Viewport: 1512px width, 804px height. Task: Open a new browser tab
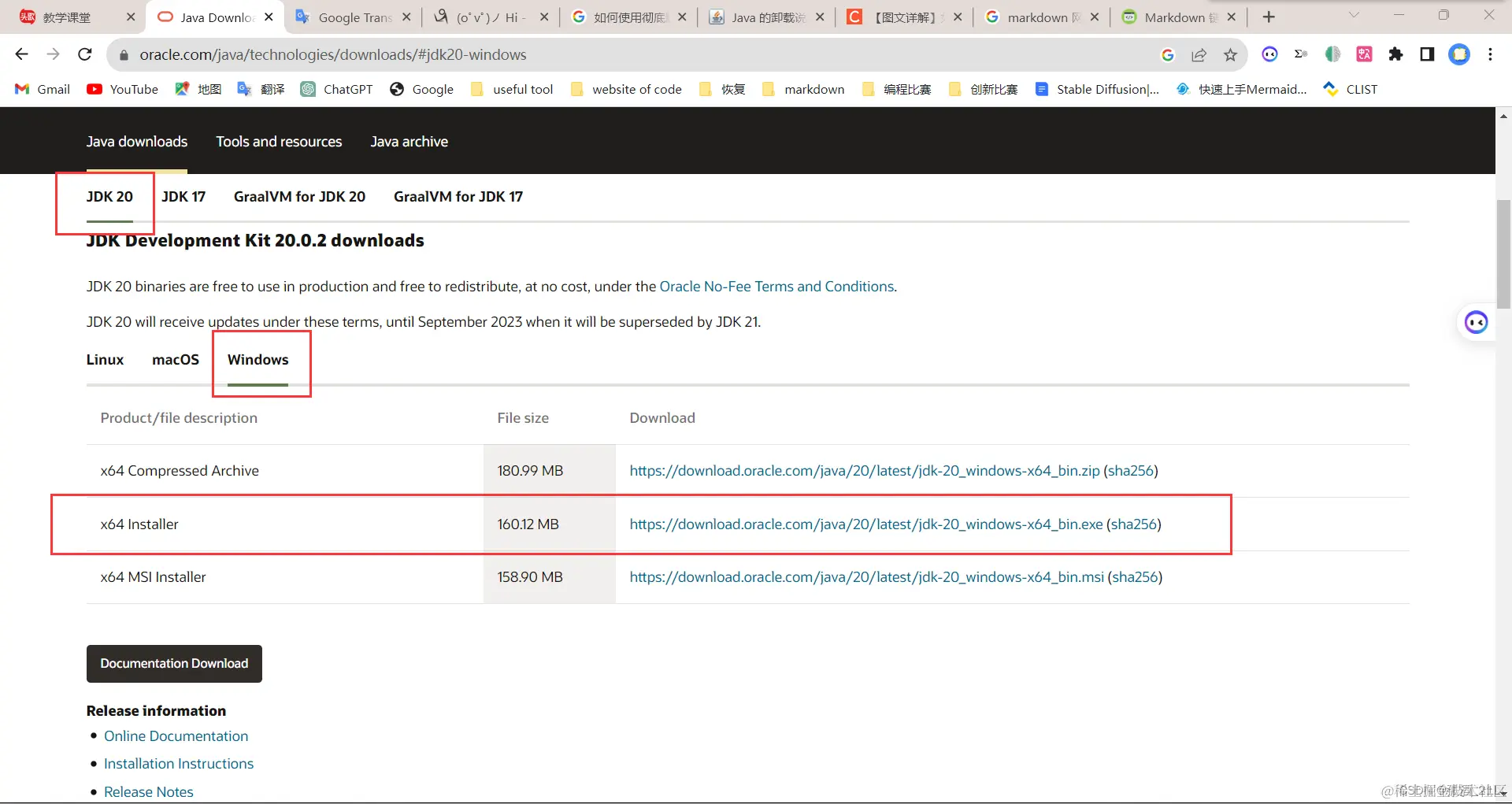pyautogui.click(x=1269, y=17)
